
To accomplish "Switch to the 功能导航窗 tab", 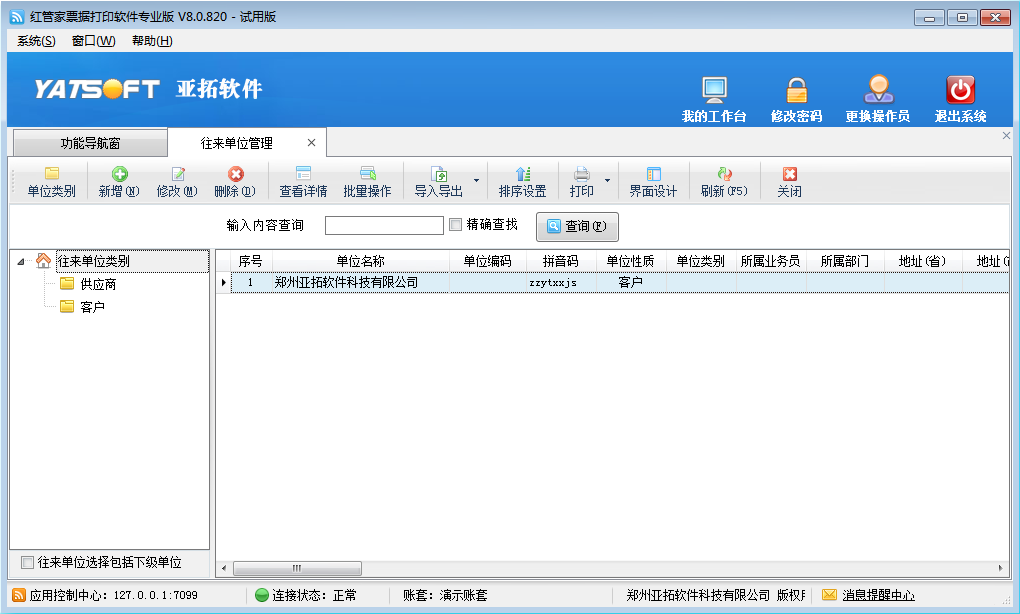I will point(93,142).
